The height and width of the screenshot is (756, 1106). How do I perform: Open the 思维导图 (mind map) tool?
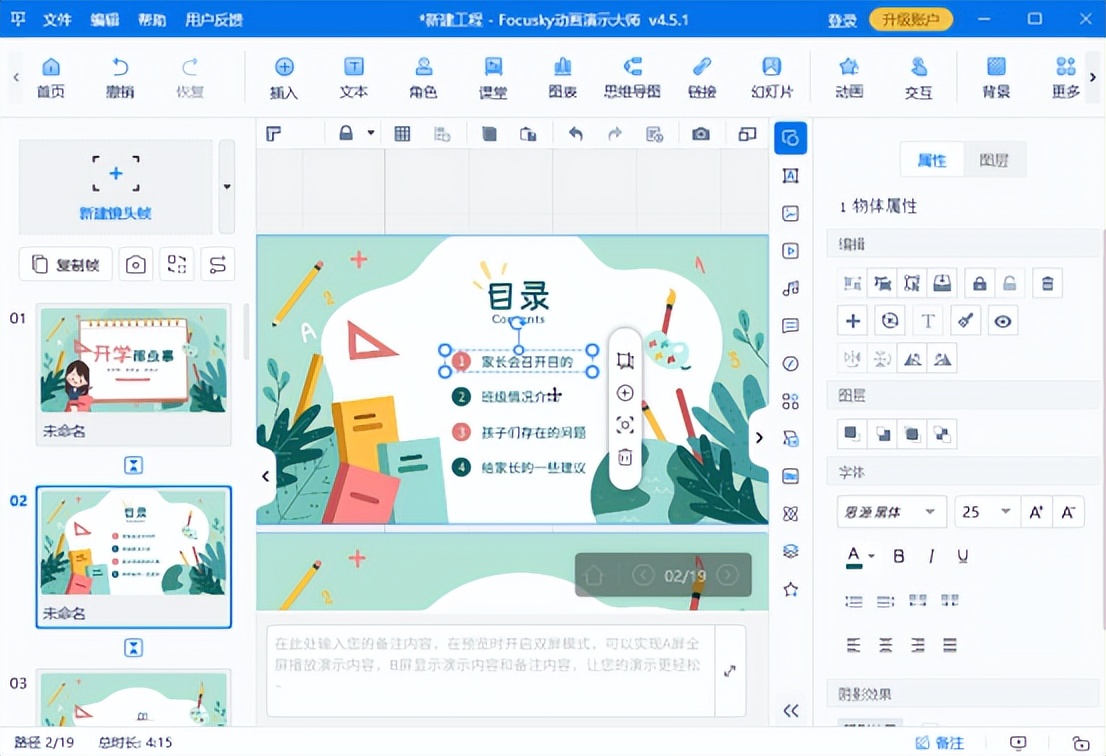point(631,77)
